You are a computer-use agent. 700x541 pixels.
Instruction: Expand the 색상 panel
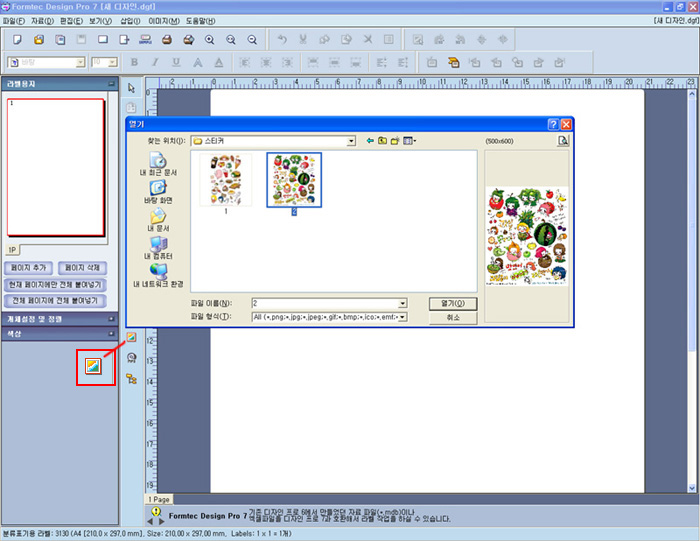[111, 333]
